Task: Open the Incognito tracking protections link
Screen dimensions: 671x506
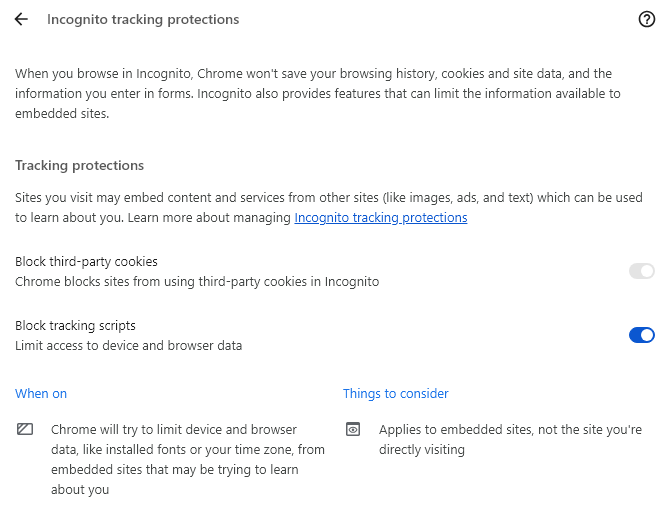Action: [380, 217]
